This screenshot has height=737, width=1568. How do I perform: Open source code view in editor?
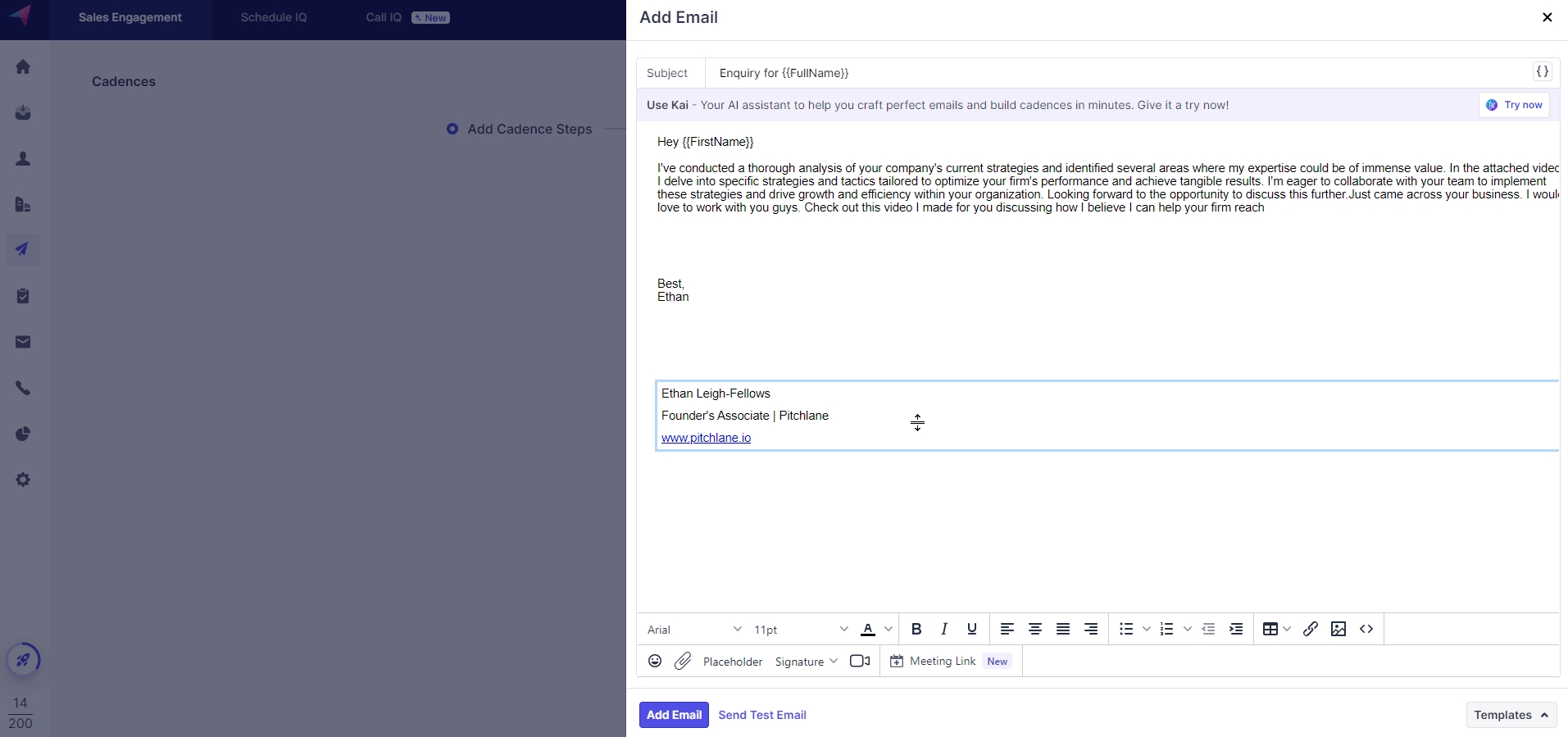tap(1366, 630)
